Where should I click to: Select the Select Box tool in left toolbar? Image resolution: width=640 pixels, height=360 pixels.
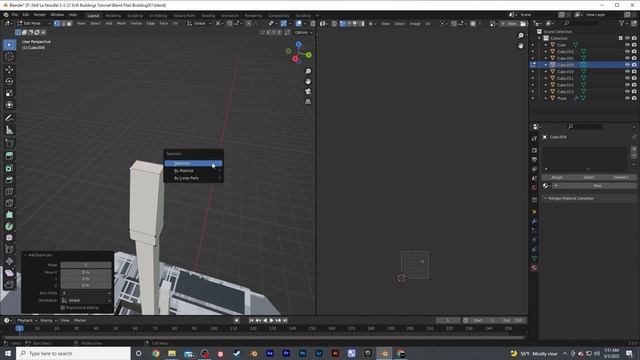pos(9,44)
